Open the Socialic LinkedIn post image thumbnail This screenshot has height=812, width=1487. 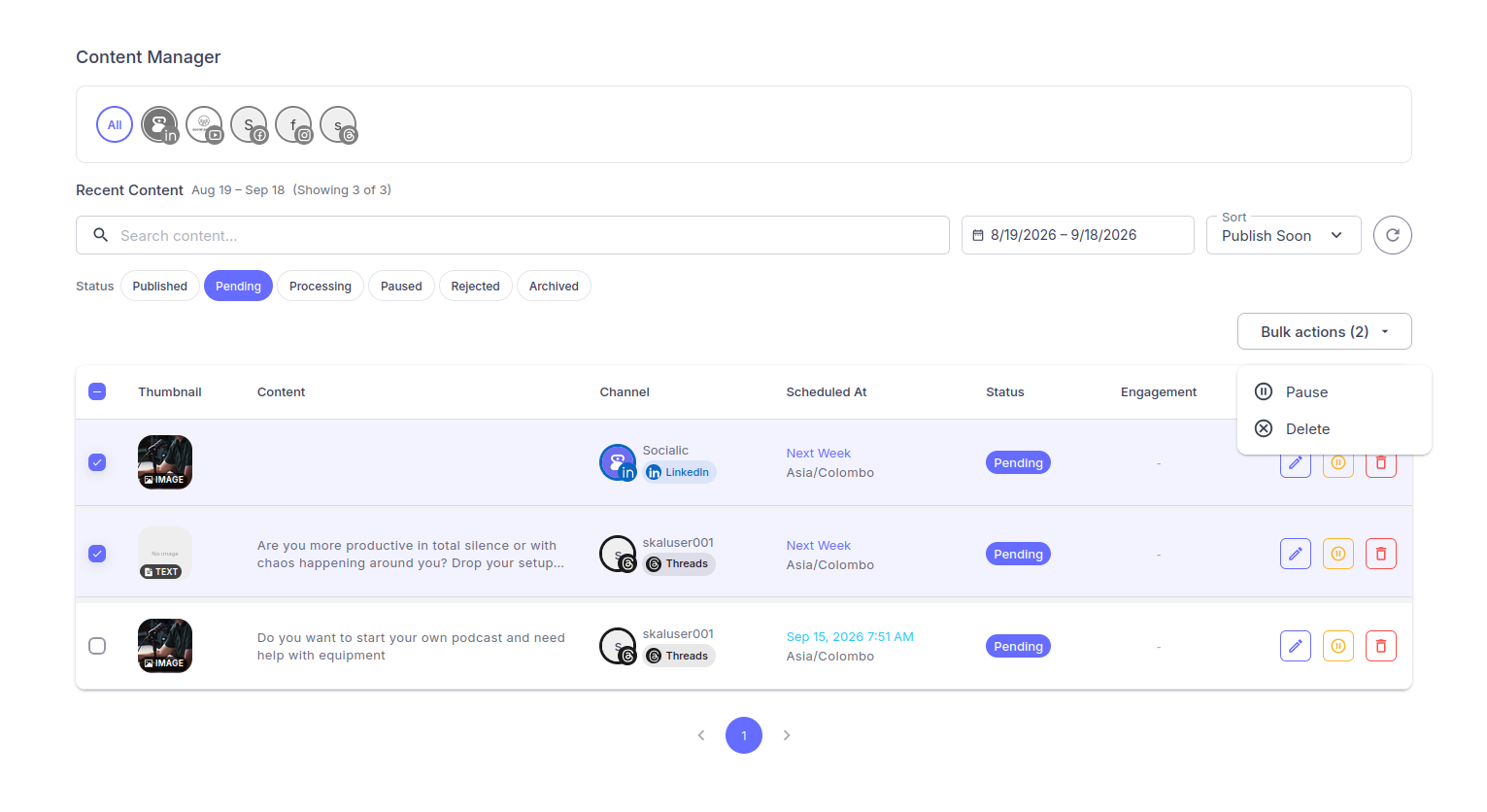(x=165, y=462)
